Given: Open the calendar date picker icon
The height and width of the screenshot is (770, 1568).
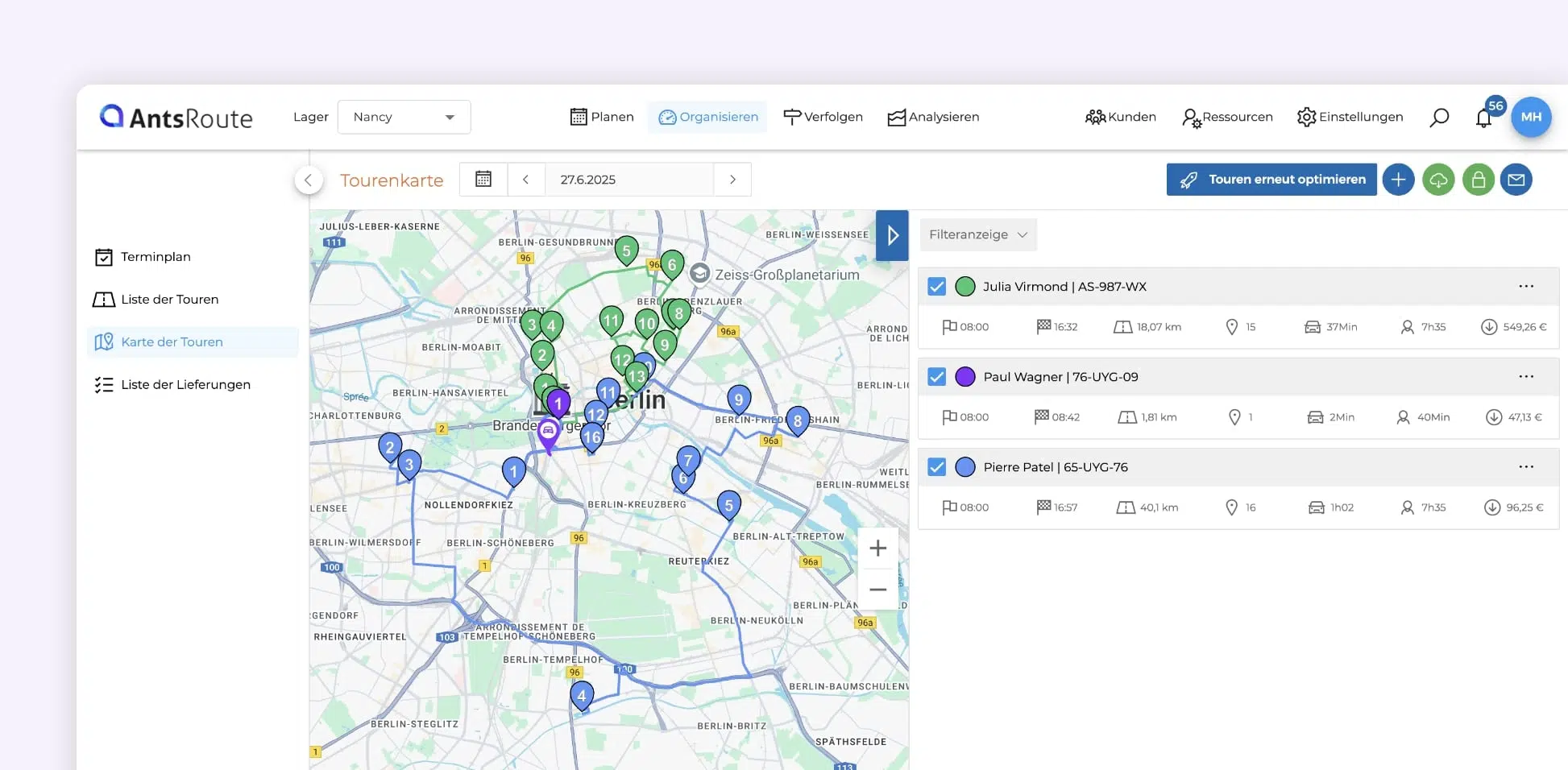Looking at the screenshot, I should click(483, 180).
